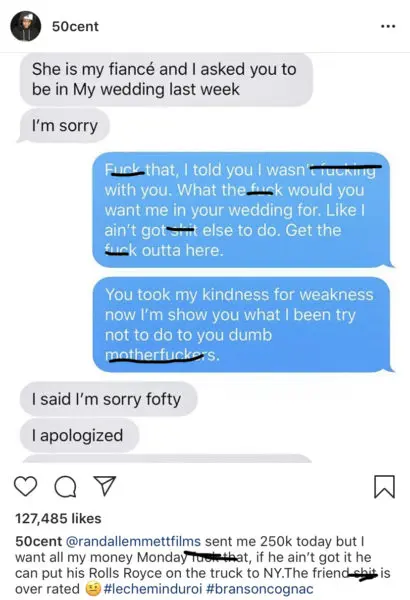Open the 50cent name in the caption
This screenshot has height=600, width=410.
tap(38, 541)
